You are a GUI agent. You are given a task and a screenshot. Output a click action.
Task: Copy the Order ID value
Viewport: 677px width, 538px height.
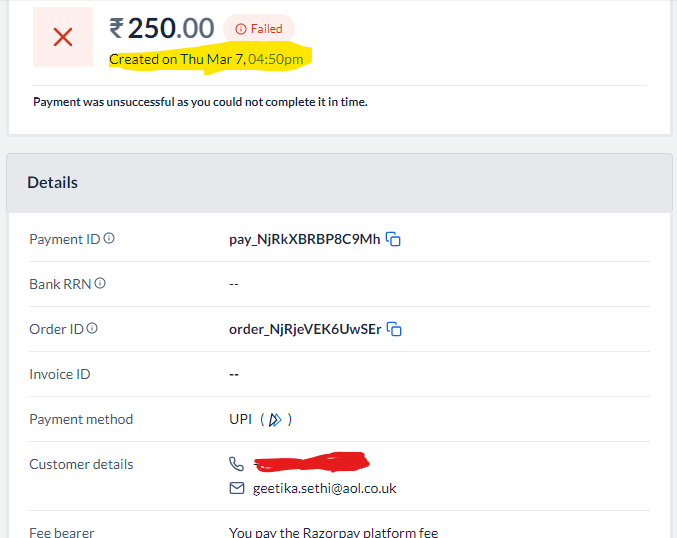coord(394,329)
